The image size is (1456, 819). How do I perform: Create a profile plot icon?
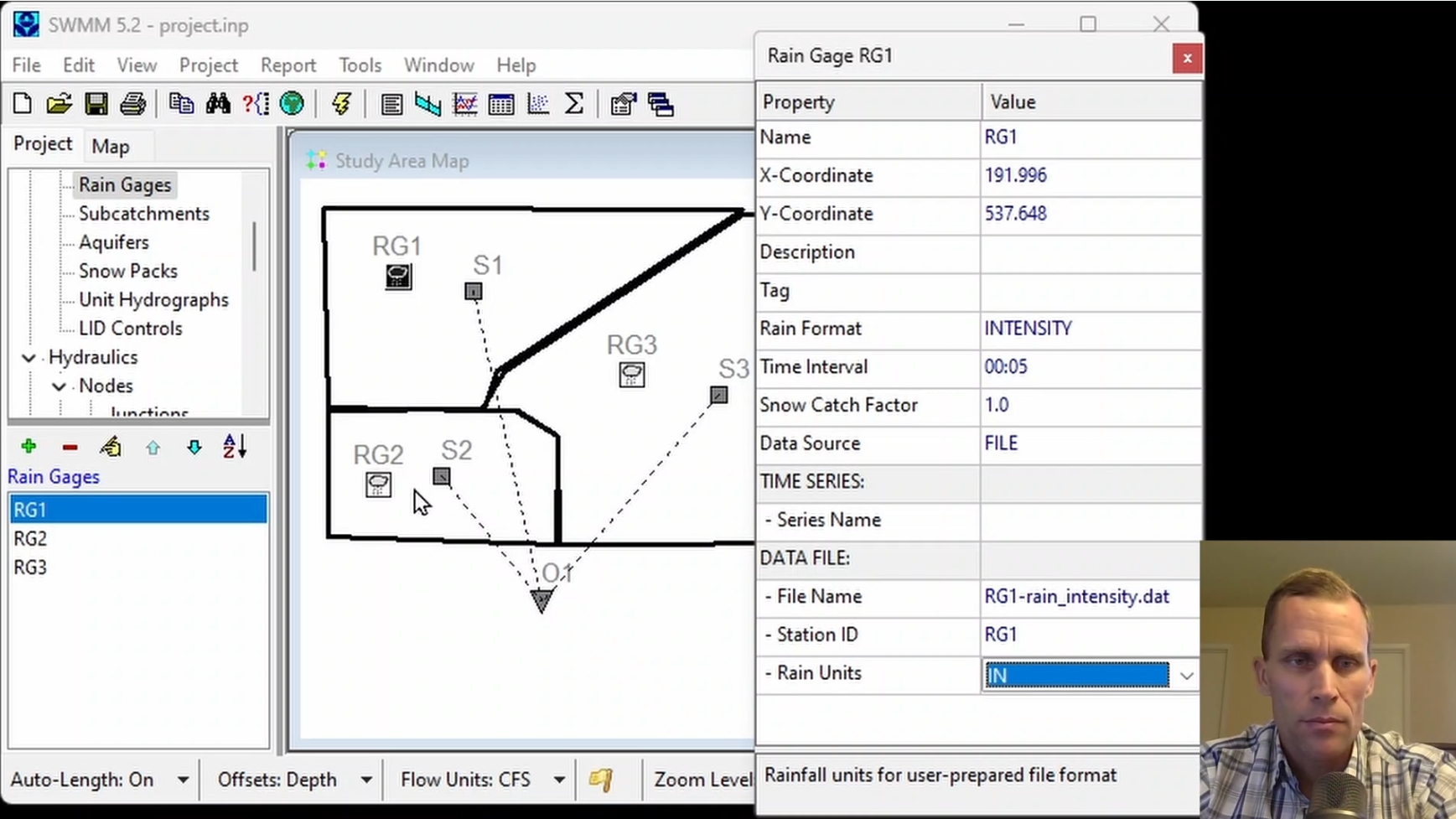click(x=427, y=104)
